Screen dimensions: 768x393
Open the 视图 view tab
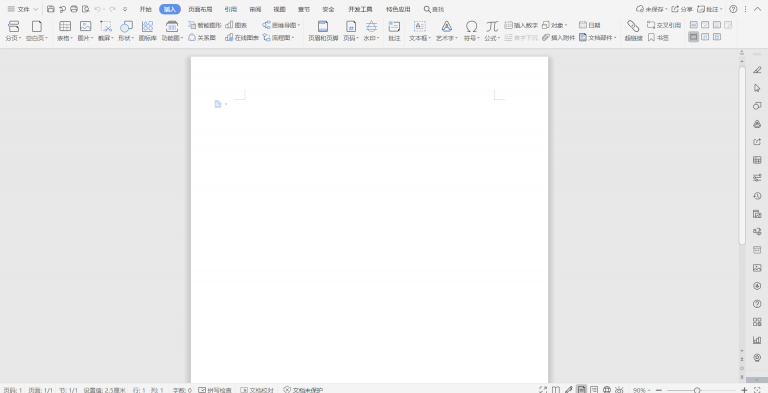(x=279, y=9)
